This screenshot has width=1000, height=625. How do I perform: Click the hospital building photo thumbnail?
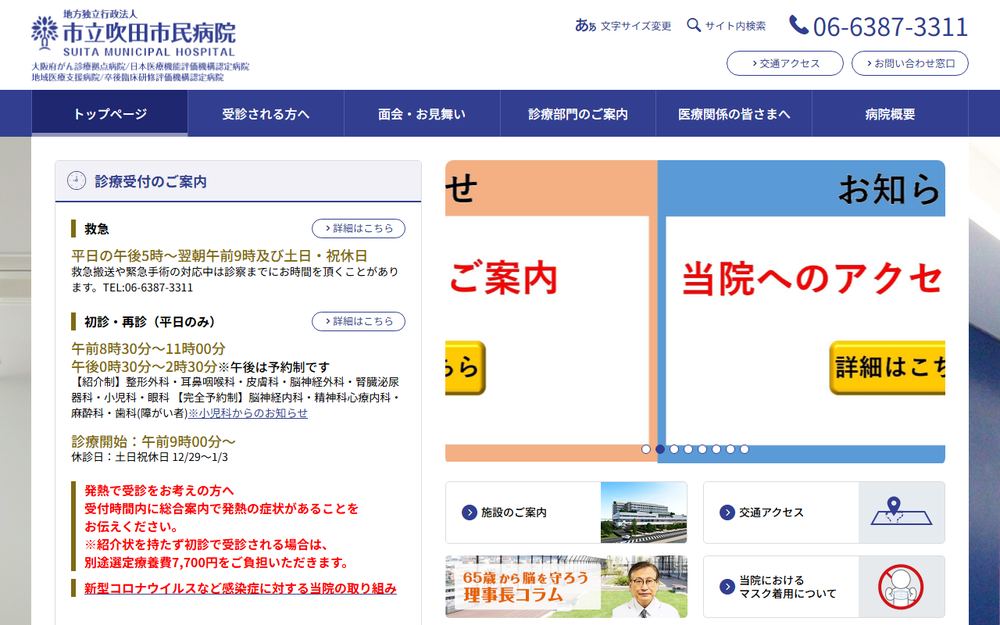(643, 512)
